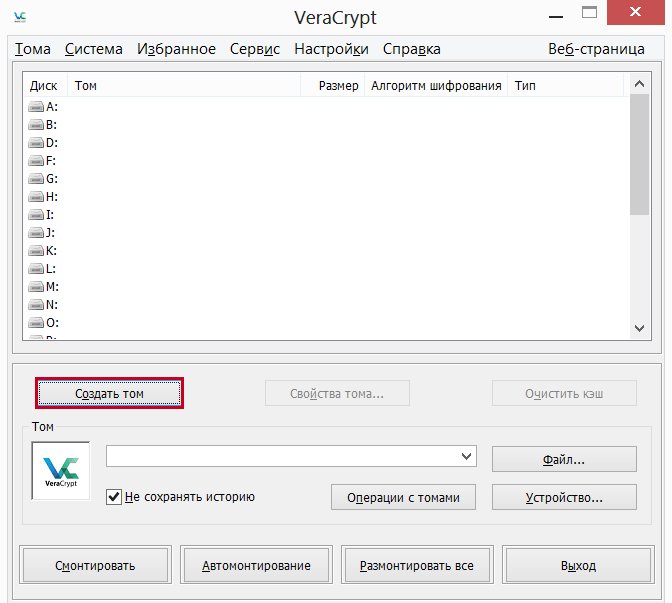
Task: Open the Система menu
Action: 93,49
